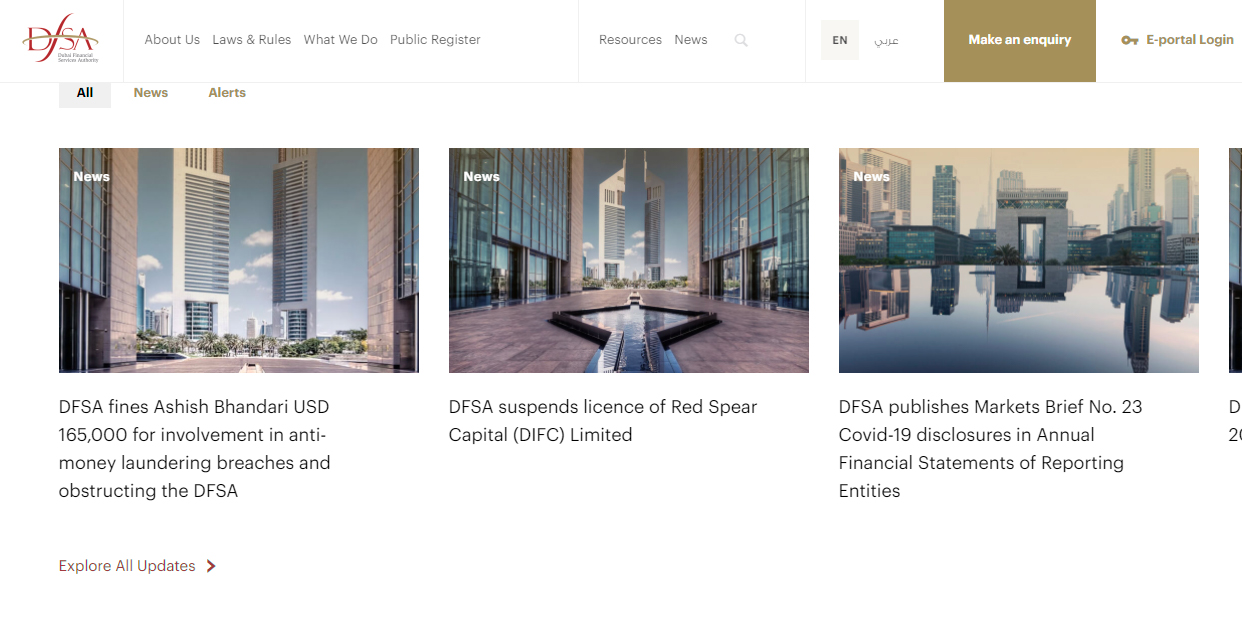This screenshot has width=1242, height=644.
Task: Switch language to English (EN)
Action: [839, 40]
